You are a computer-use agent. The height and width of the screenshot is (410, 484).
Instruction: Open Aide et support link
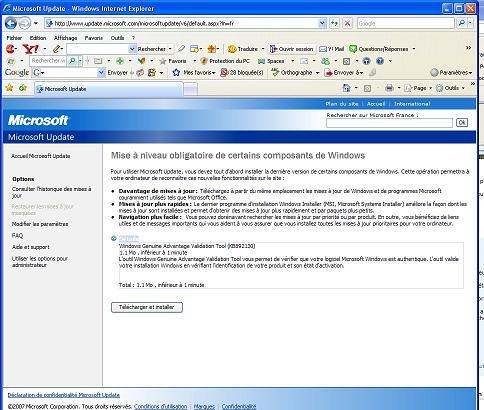[31, 247]
